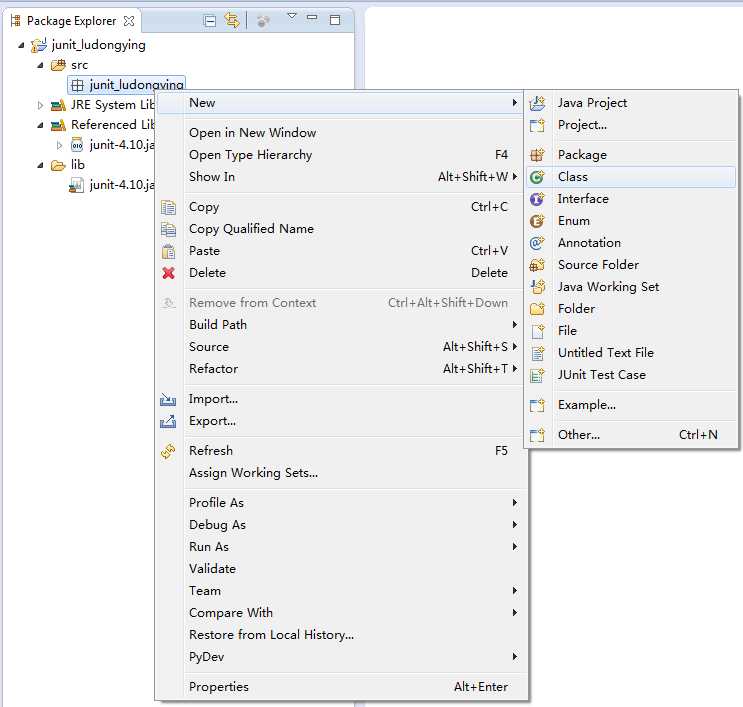Close the Package Explorer tab
The height and width of the screenshot is (707, 743).
click(128, 21)
